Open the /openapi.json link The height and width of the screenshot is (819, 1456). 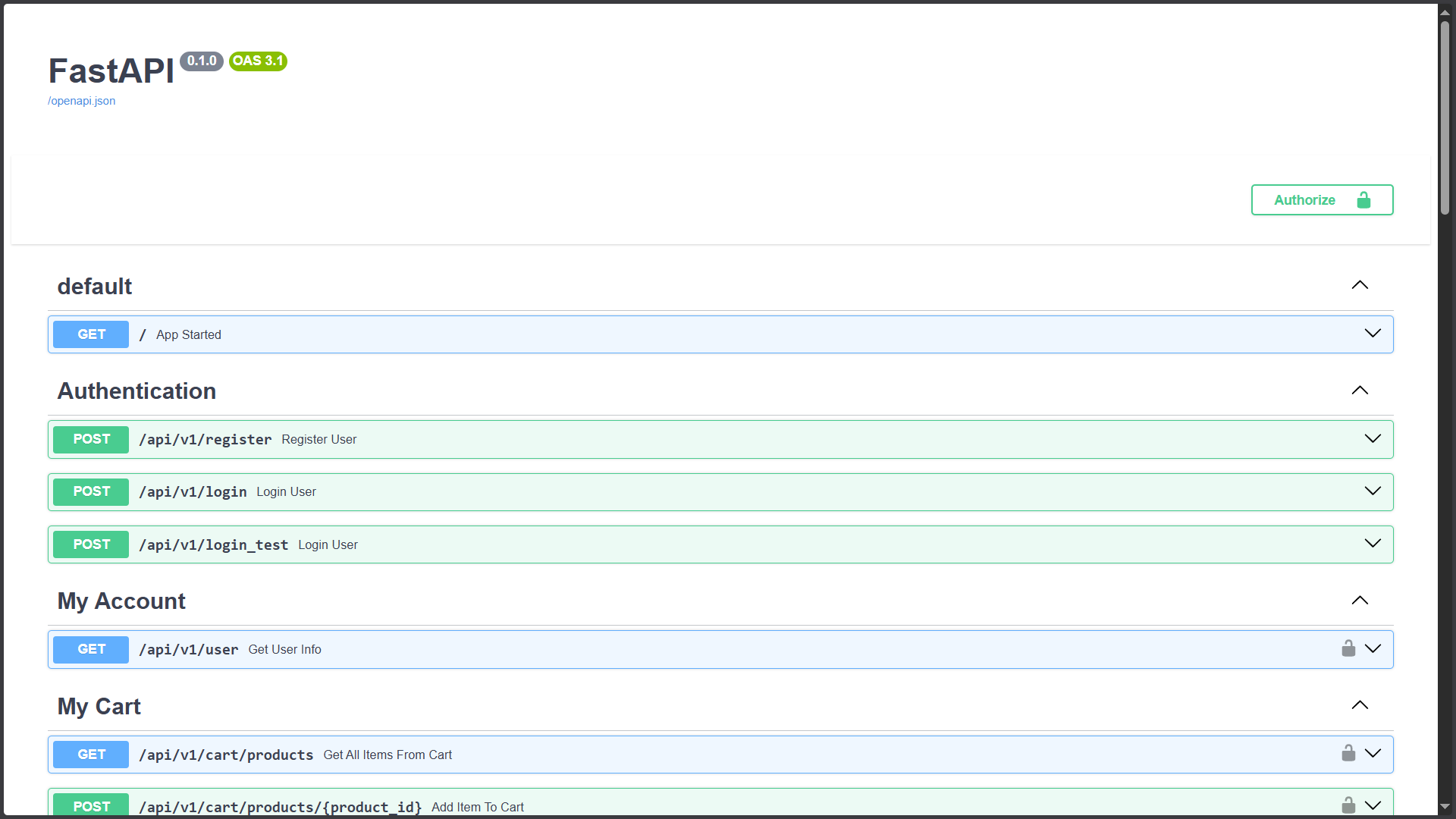tap(82, 101)
